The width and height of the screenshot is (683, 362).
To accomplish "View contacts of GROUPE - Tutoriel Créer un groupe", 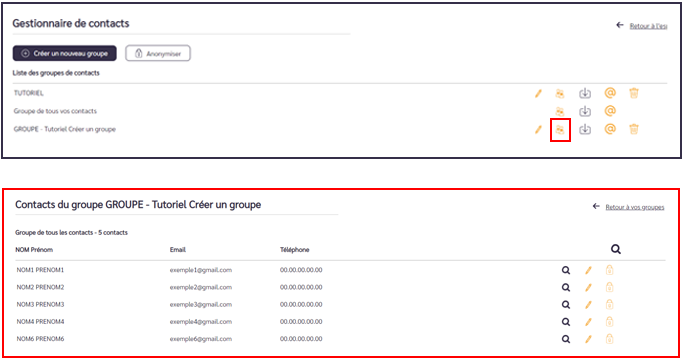I will coord(560,130).
